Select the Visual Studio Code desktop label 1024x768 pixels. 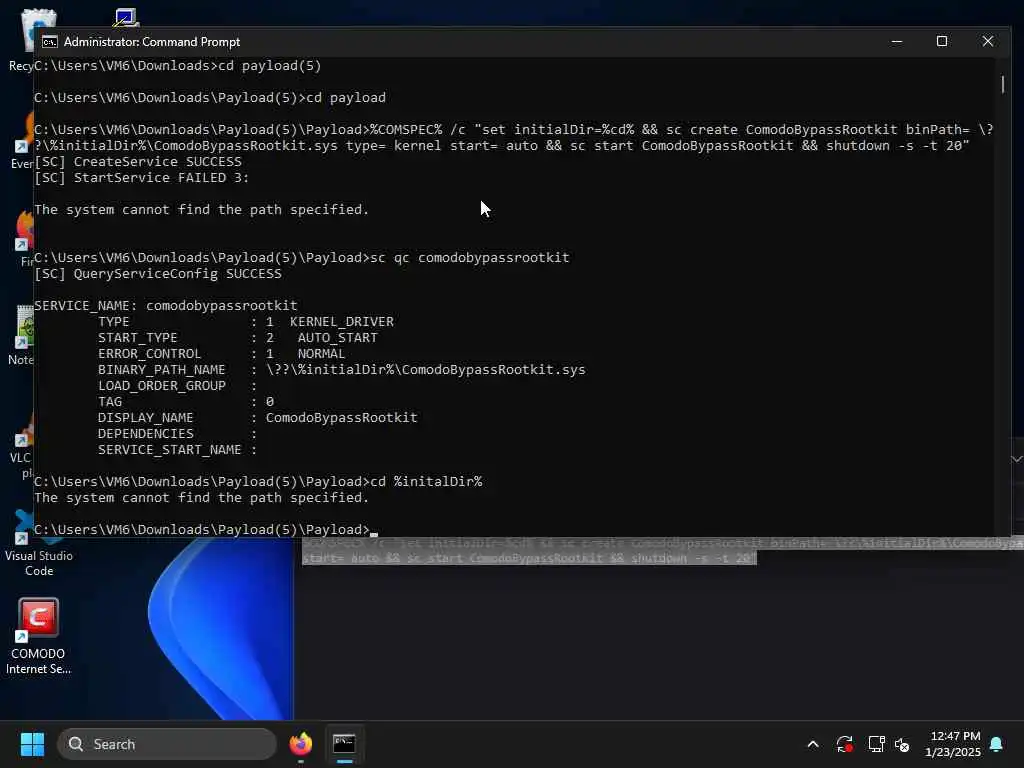pos(39,563)
